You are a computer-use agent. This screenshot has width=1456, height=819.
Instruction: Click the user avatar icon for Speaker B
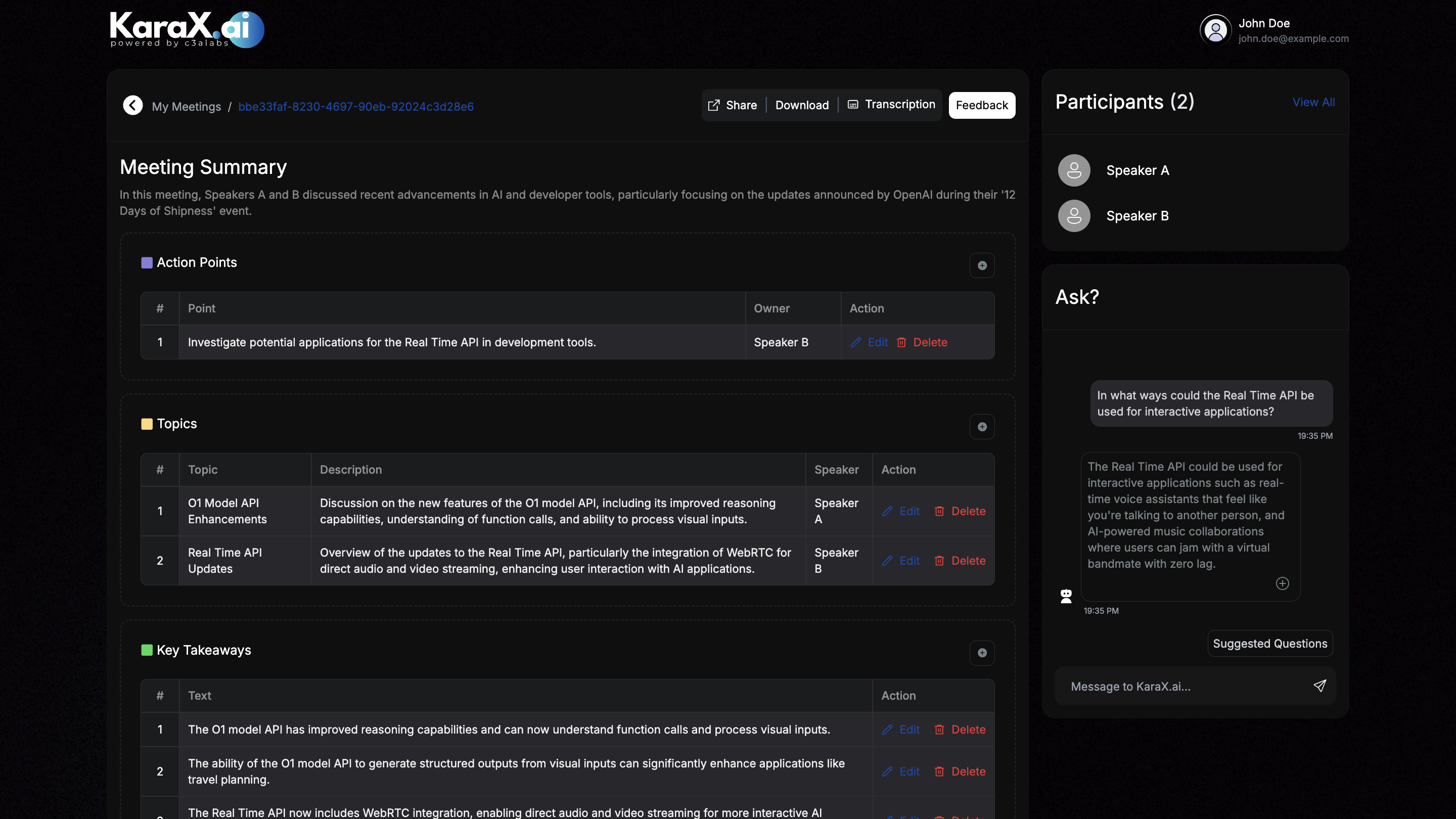[1074, 215]
